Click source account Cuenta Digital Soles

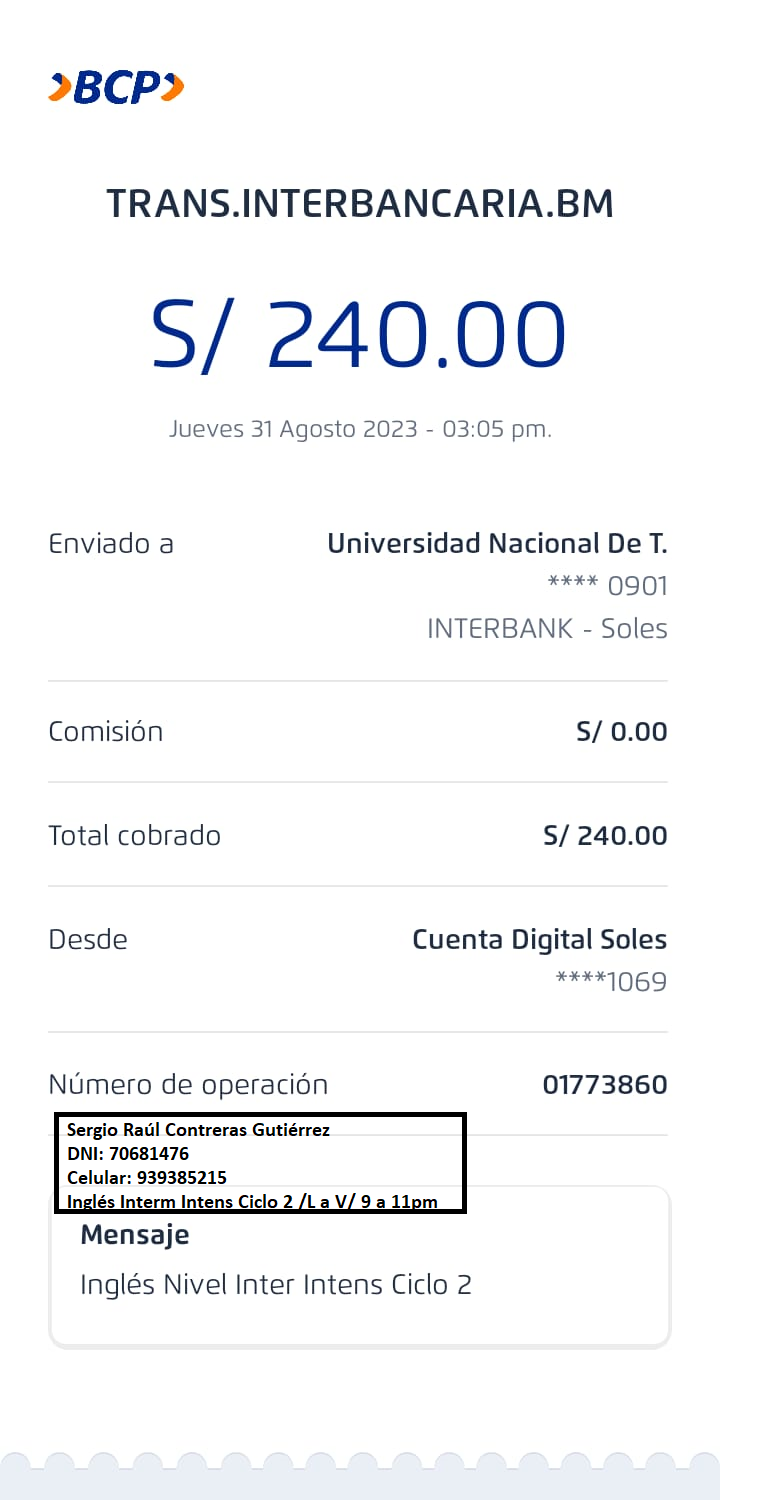[539, 940]
